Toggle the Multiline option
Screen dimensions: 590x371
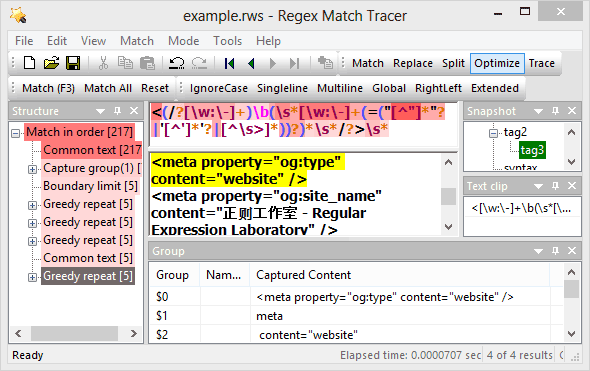pos(340,88)
